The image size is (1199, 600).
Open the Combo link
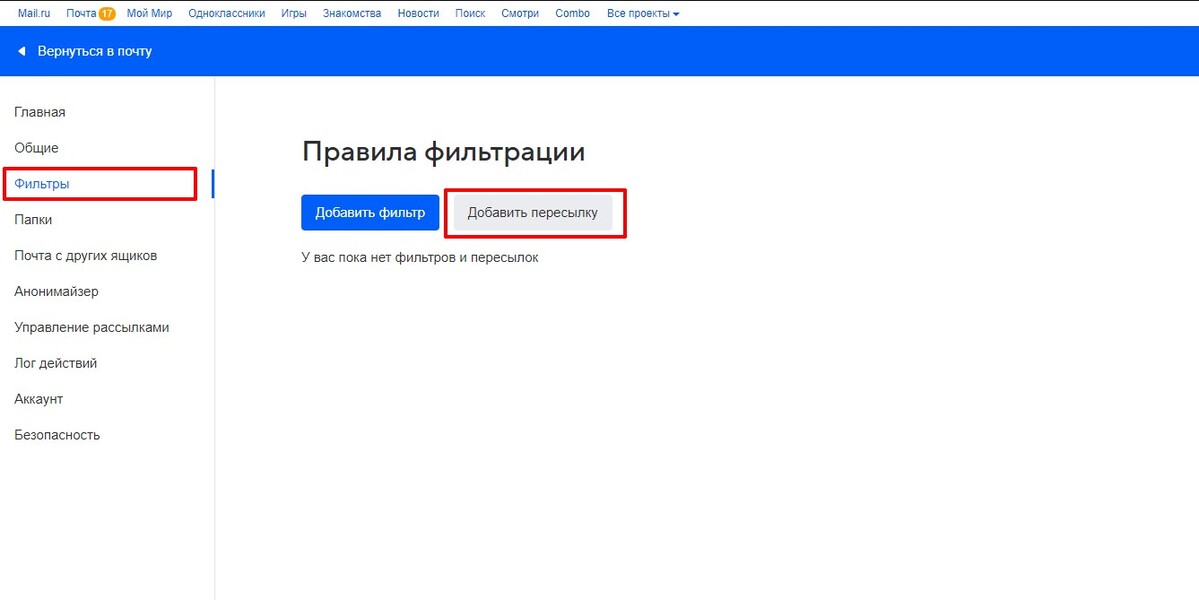(x=573, y=14)
